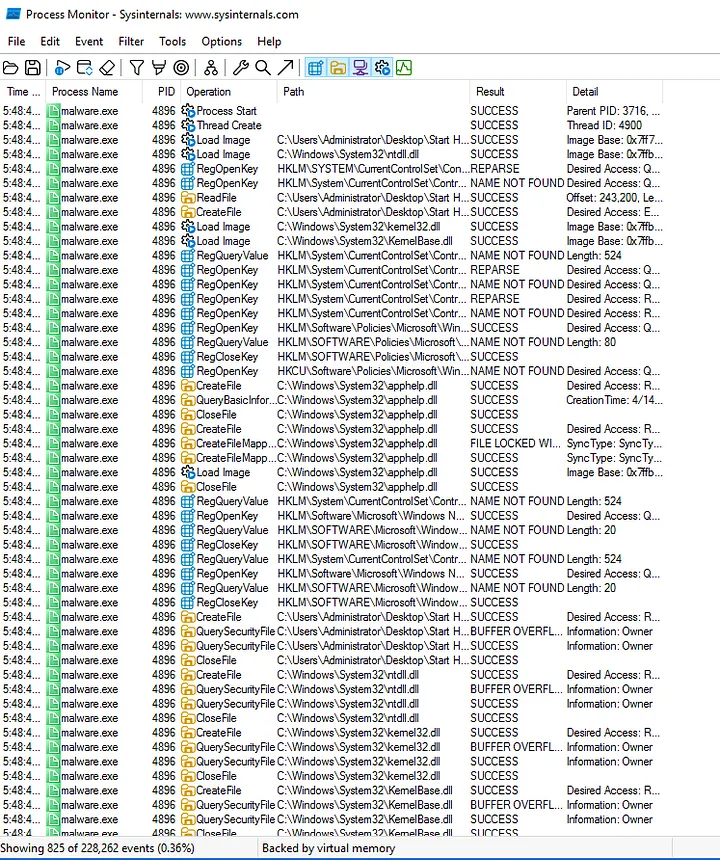Click the ReadFile operation folder icon

tap(188, 197)
